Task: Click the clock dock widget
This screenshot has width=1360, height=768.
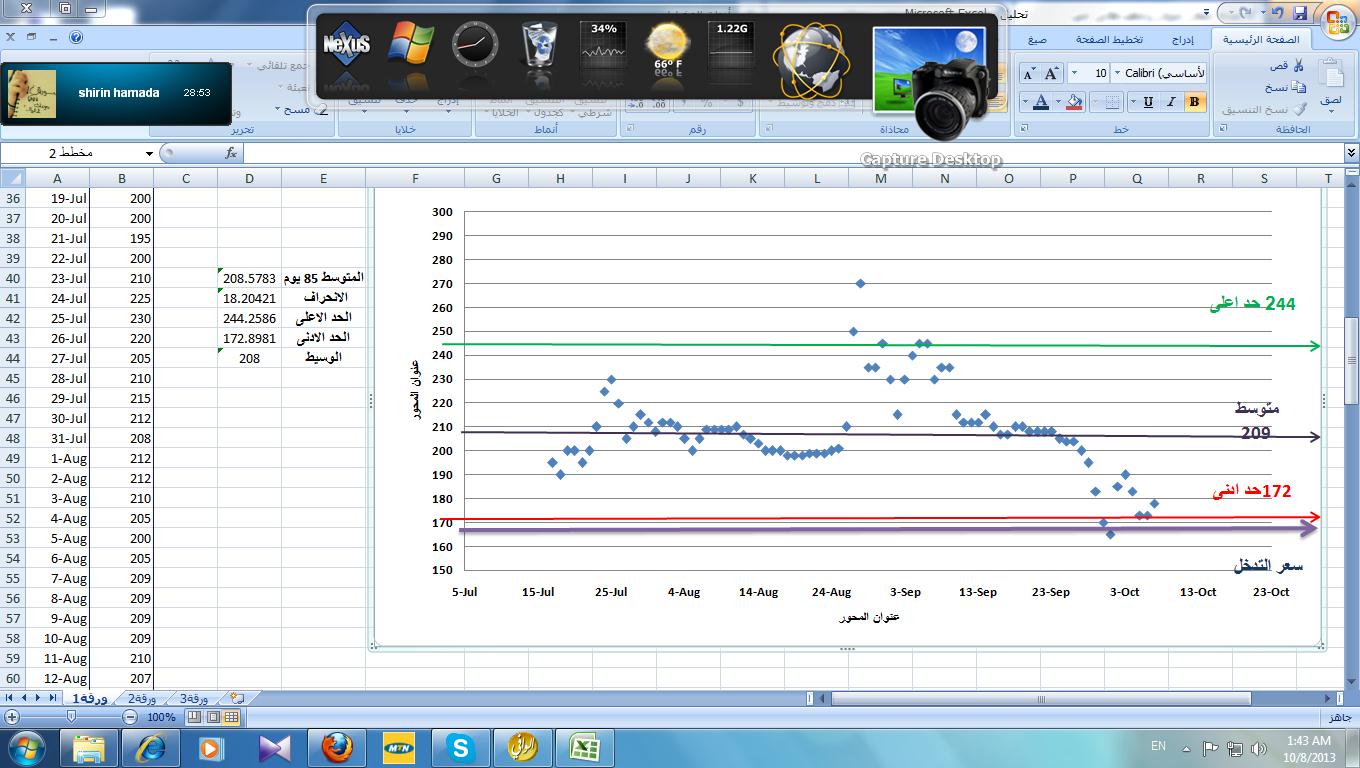Action: pyautogui.click(x=475, y=45)
